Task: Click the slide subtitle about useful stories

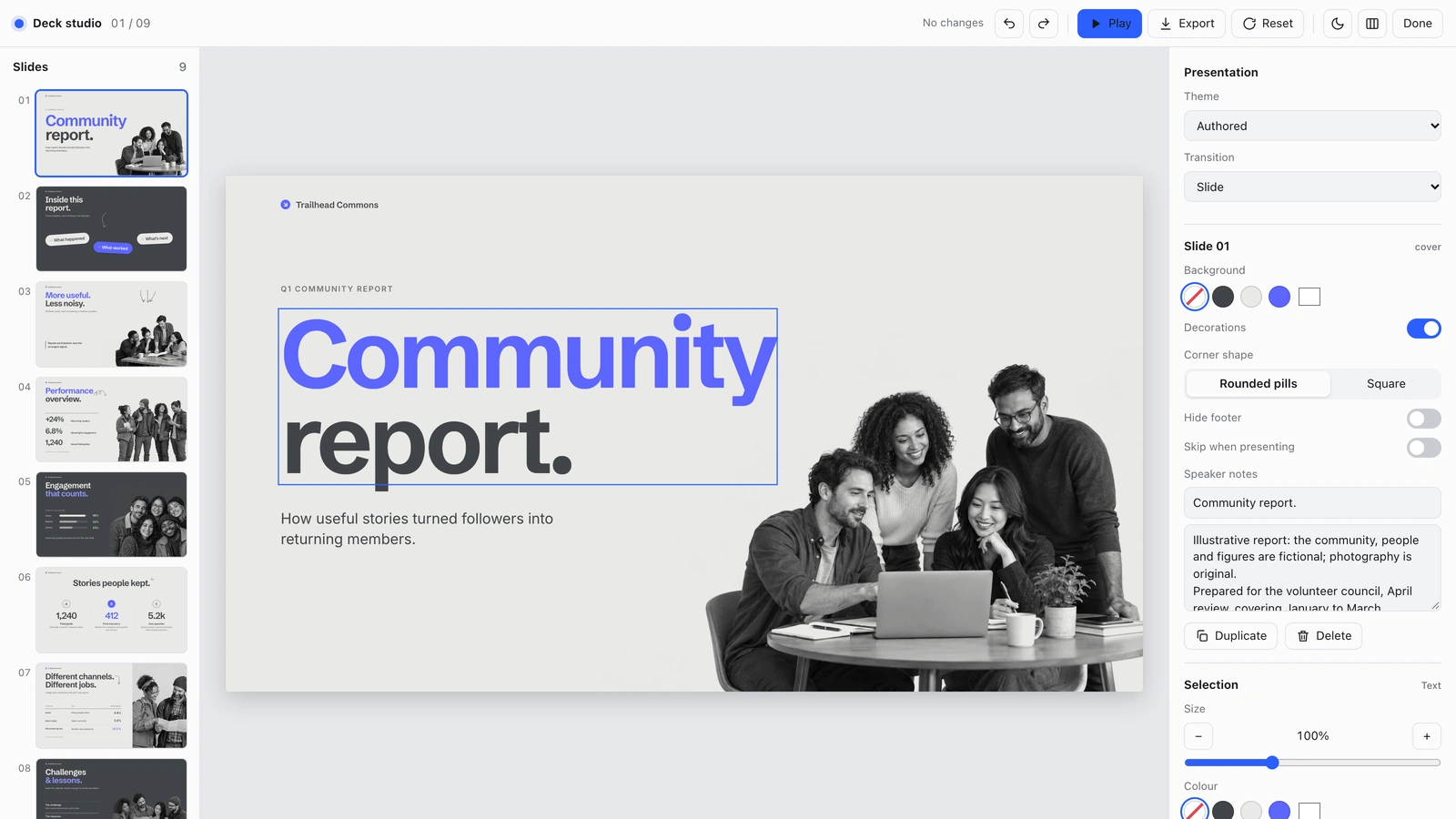Action: pos(417,529)
